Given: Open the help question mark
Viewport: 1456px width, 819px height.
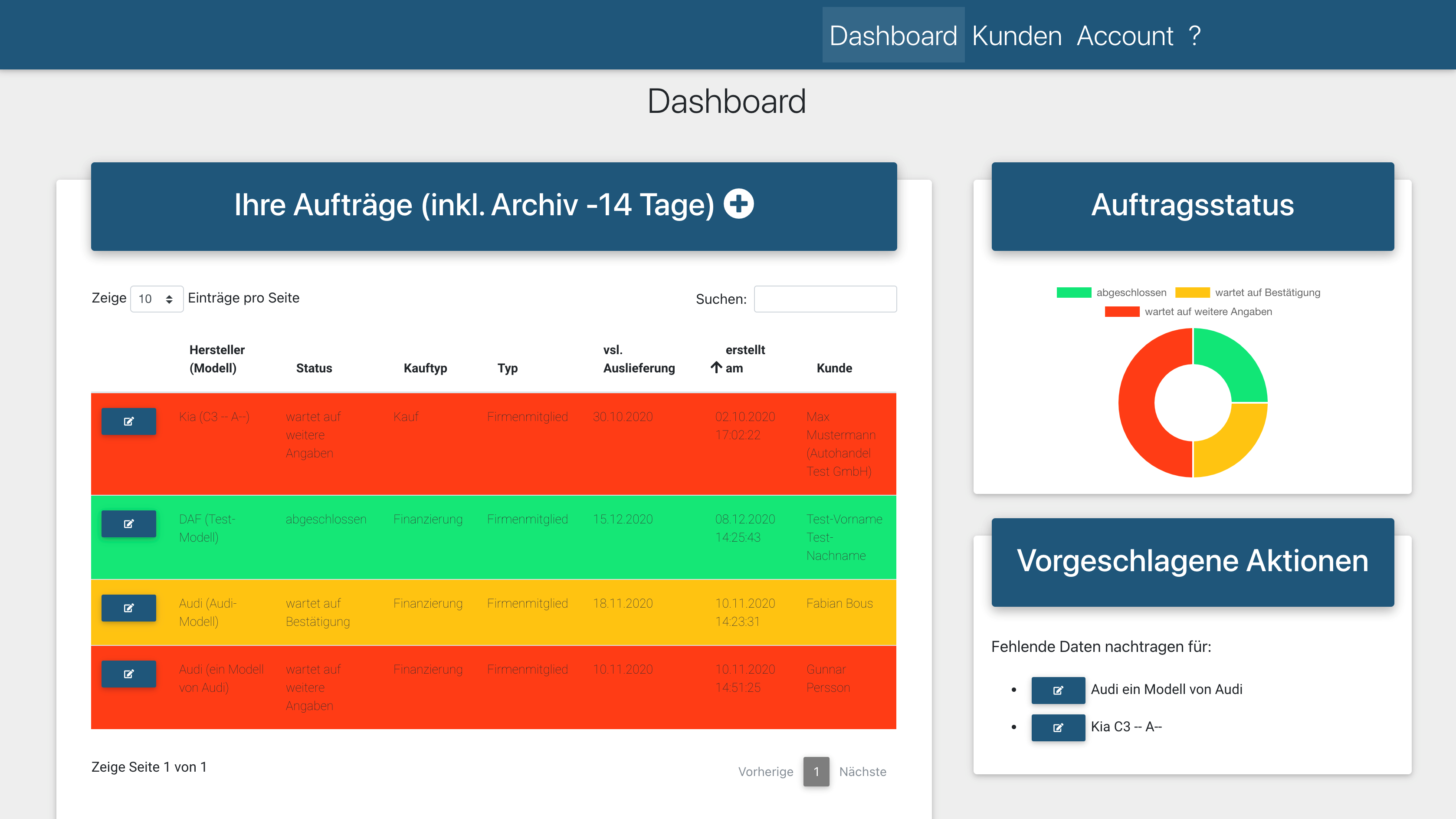Looking at the screenshot, I should [1194, 36].
